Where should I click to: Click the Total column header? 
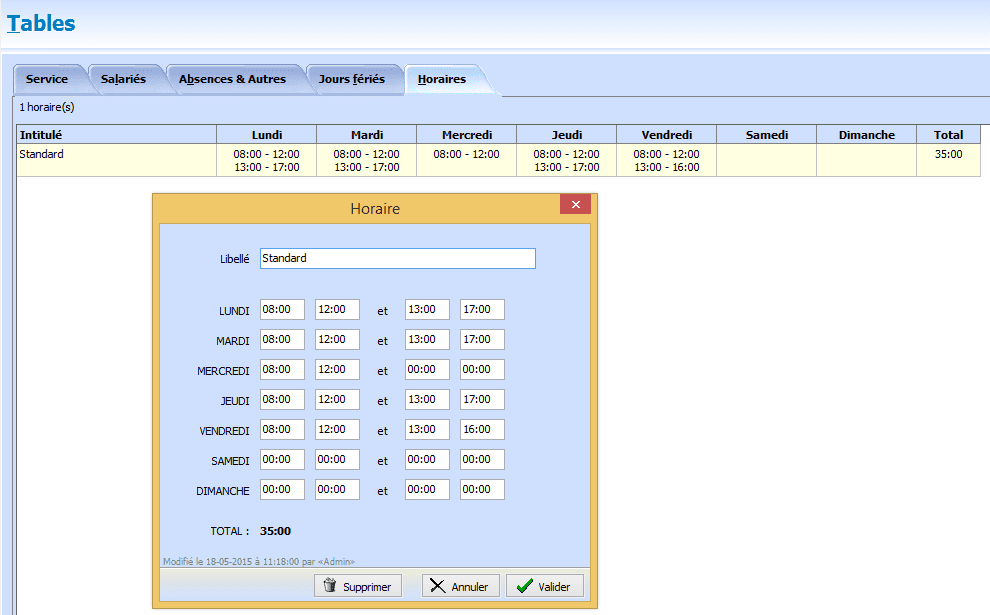click(948, 135)
